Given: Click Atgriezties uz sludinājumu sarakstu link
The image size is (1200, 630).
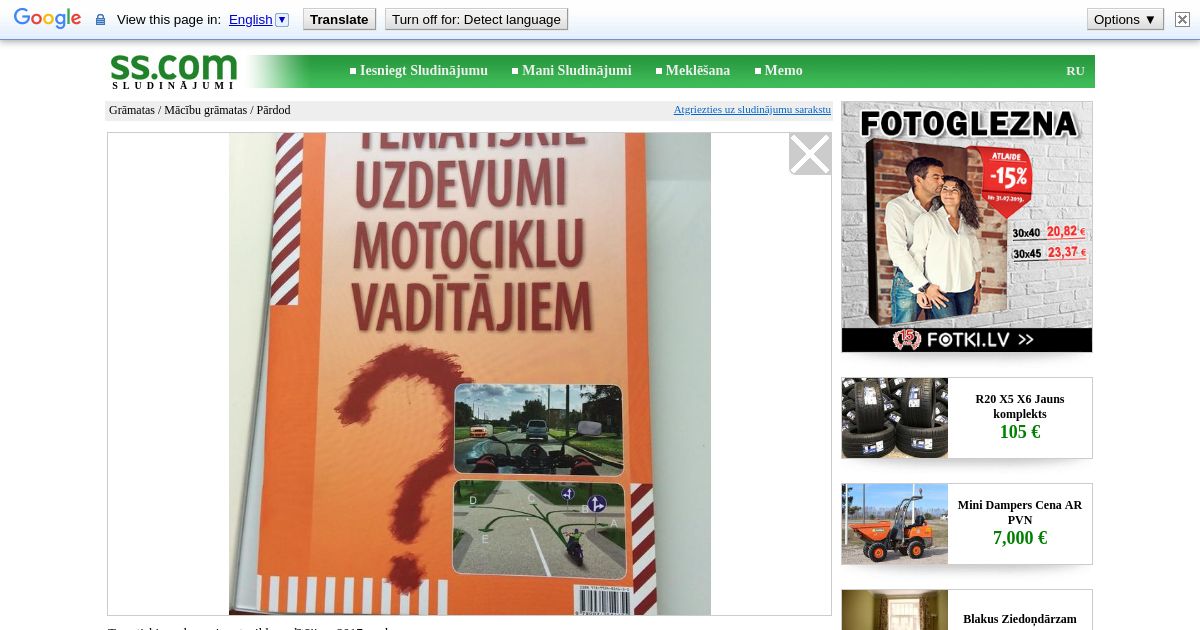Looking at the screenshot, I should coord(752,110).
